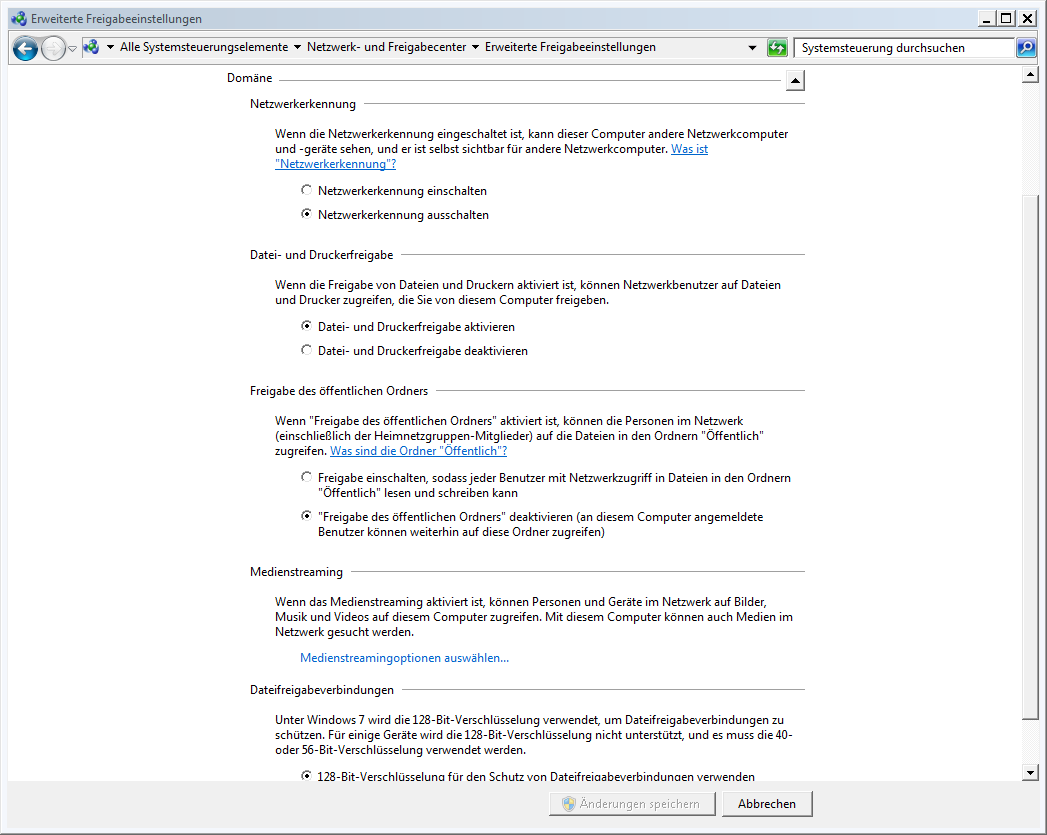Click the scrollbar down arrow
This screenshot has height=835, width=1047.
point(1029,772)
